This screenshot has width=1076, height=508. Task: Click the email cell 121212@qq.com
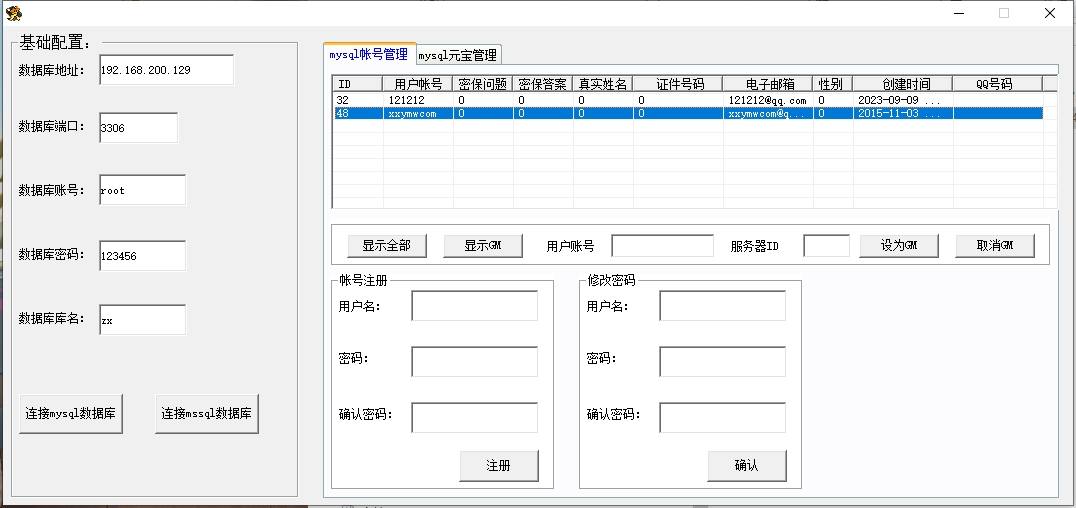pyautogui.click(x=767, y=100)
